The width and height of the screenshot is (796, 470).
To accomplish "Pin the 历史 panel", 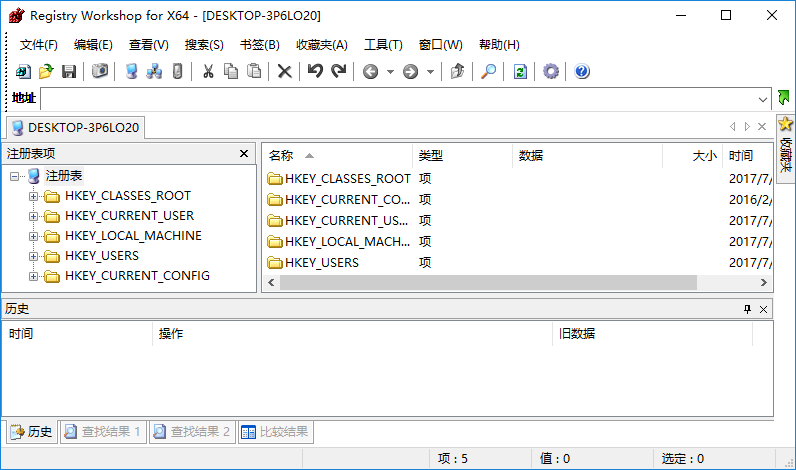I will click(747, 309).
